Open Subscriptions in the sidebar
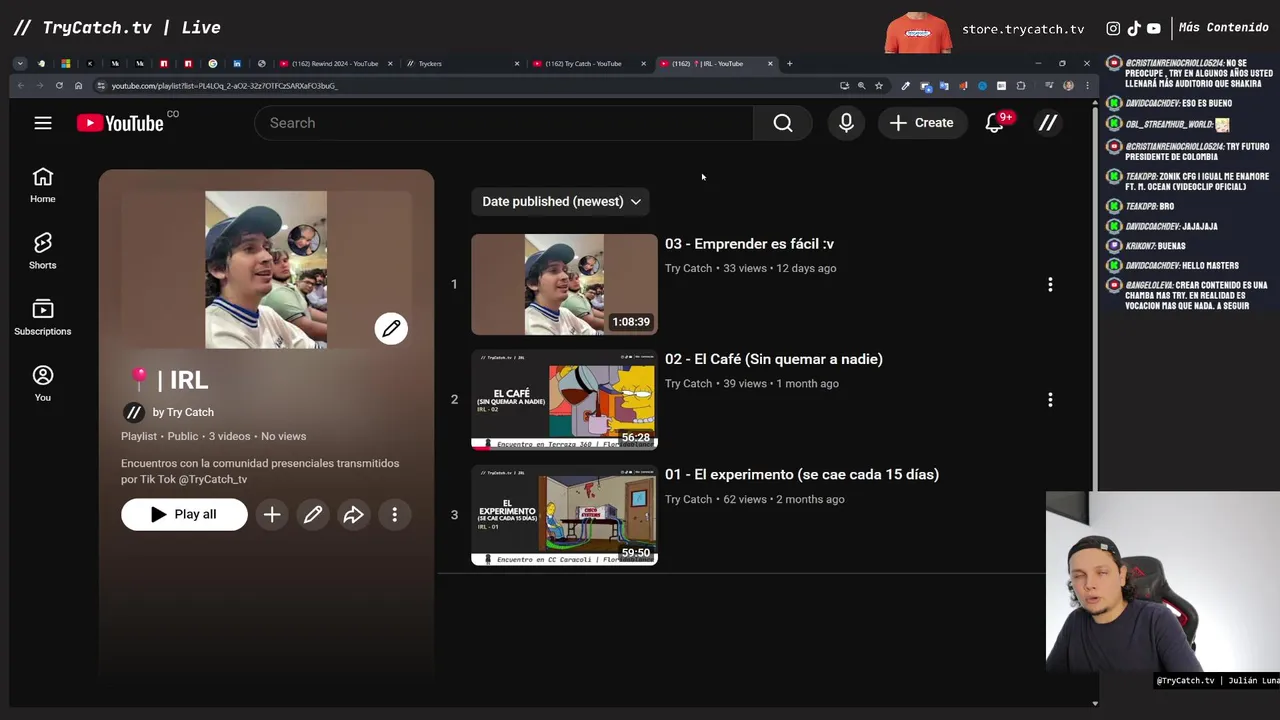 coord(42,317)
